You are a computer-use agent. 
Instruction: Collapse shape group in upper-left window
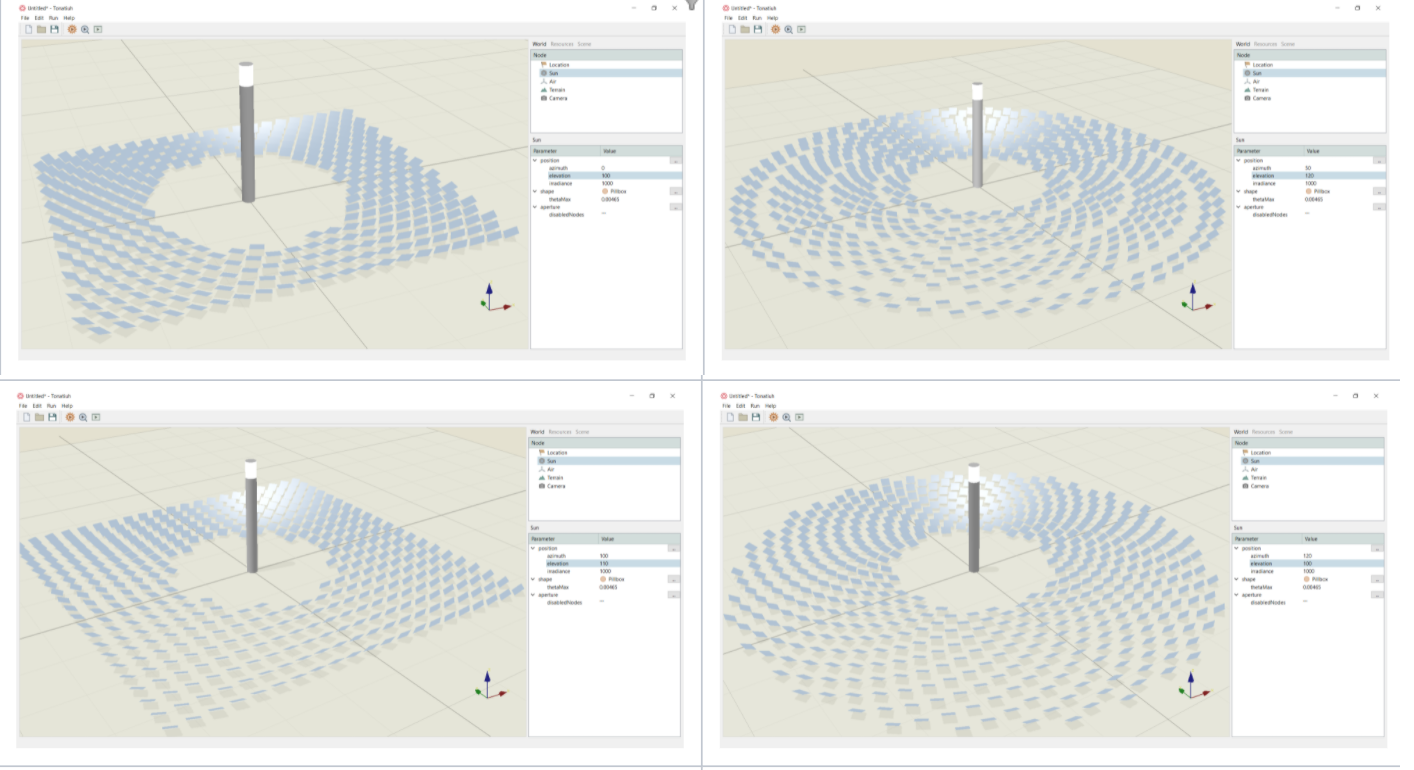click(x=535, y=191)
